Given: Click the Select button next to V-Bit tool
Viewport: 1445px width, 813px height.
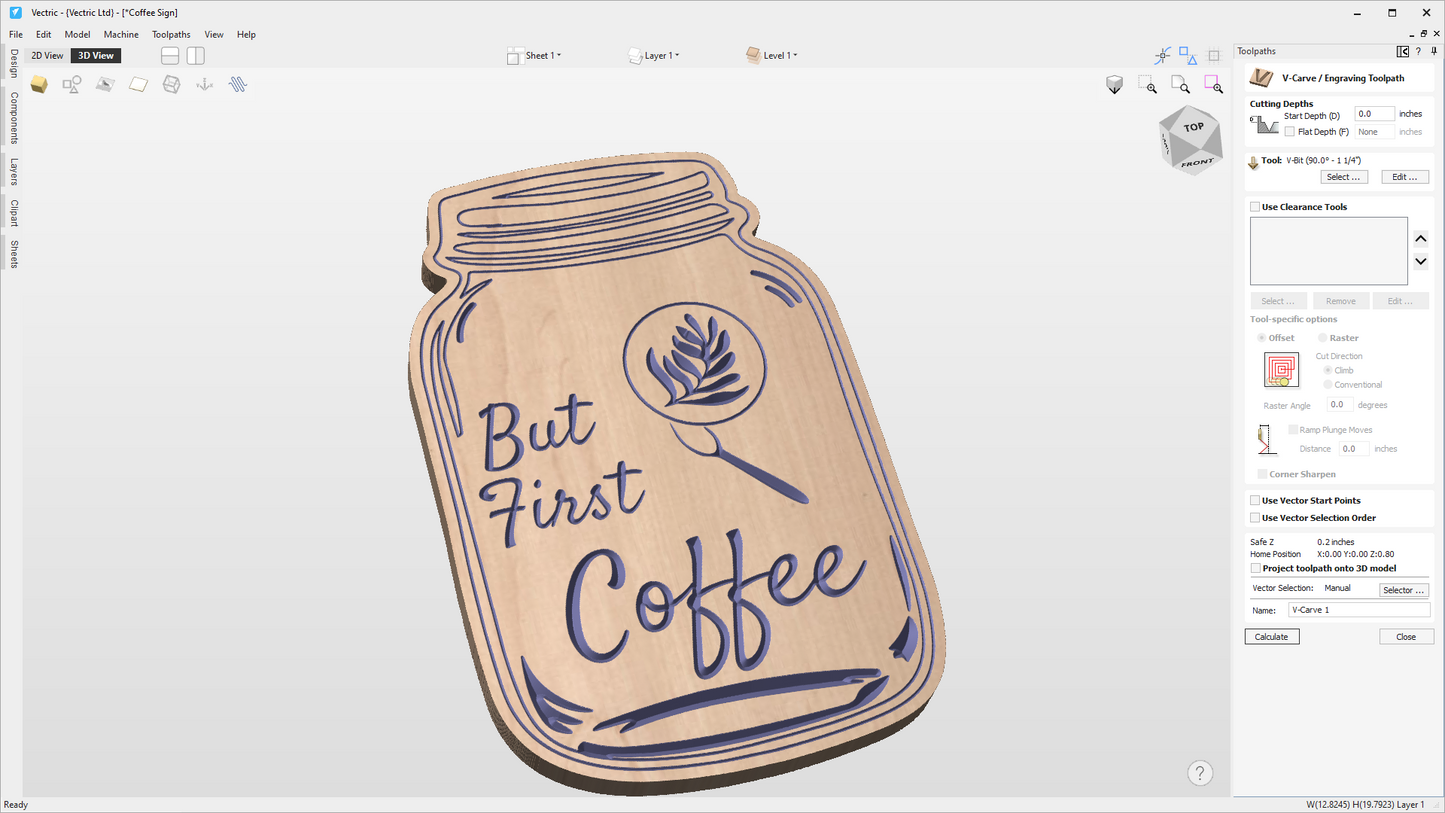Looking at the screenshot, I should pos(1343,176).
